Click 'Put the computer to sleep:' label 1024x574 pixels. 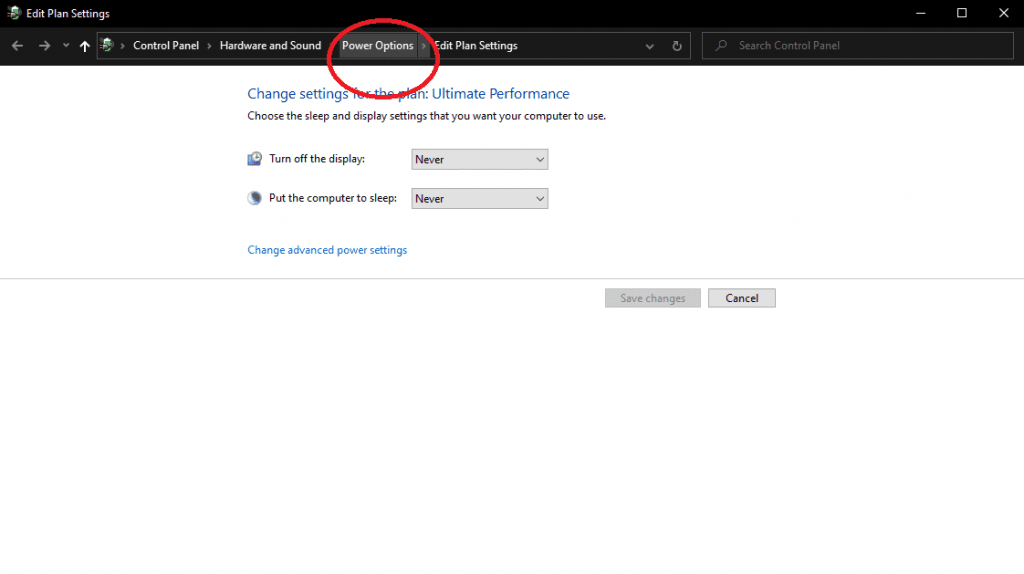coord(332,198)
